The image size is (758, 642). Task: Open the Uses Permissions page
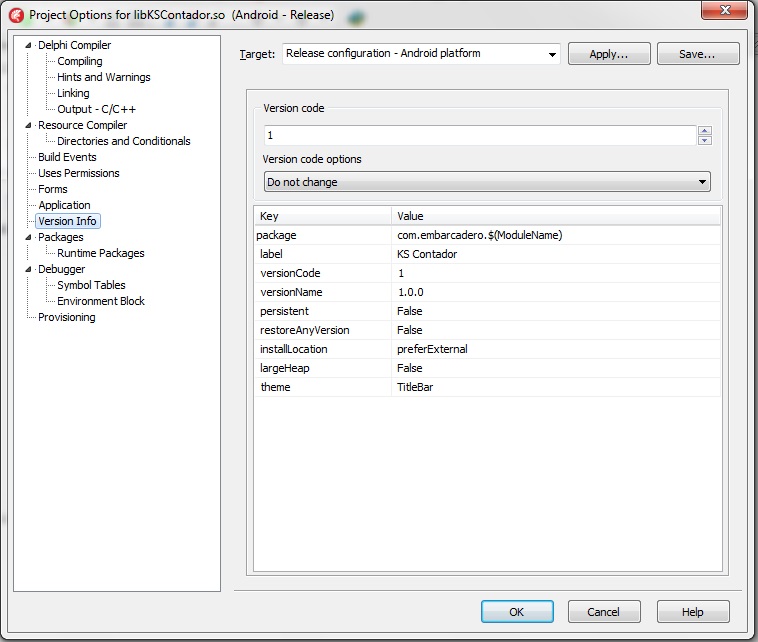pos(78,173)
